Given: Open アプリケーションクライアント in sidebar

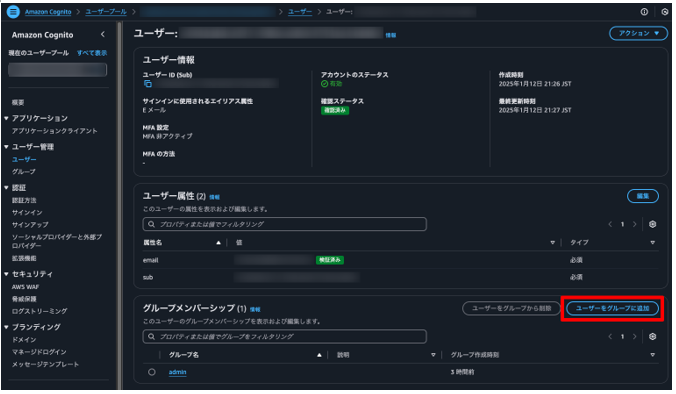Looking at the screenshot, I should pyautogui.click(x=54, y=131).
